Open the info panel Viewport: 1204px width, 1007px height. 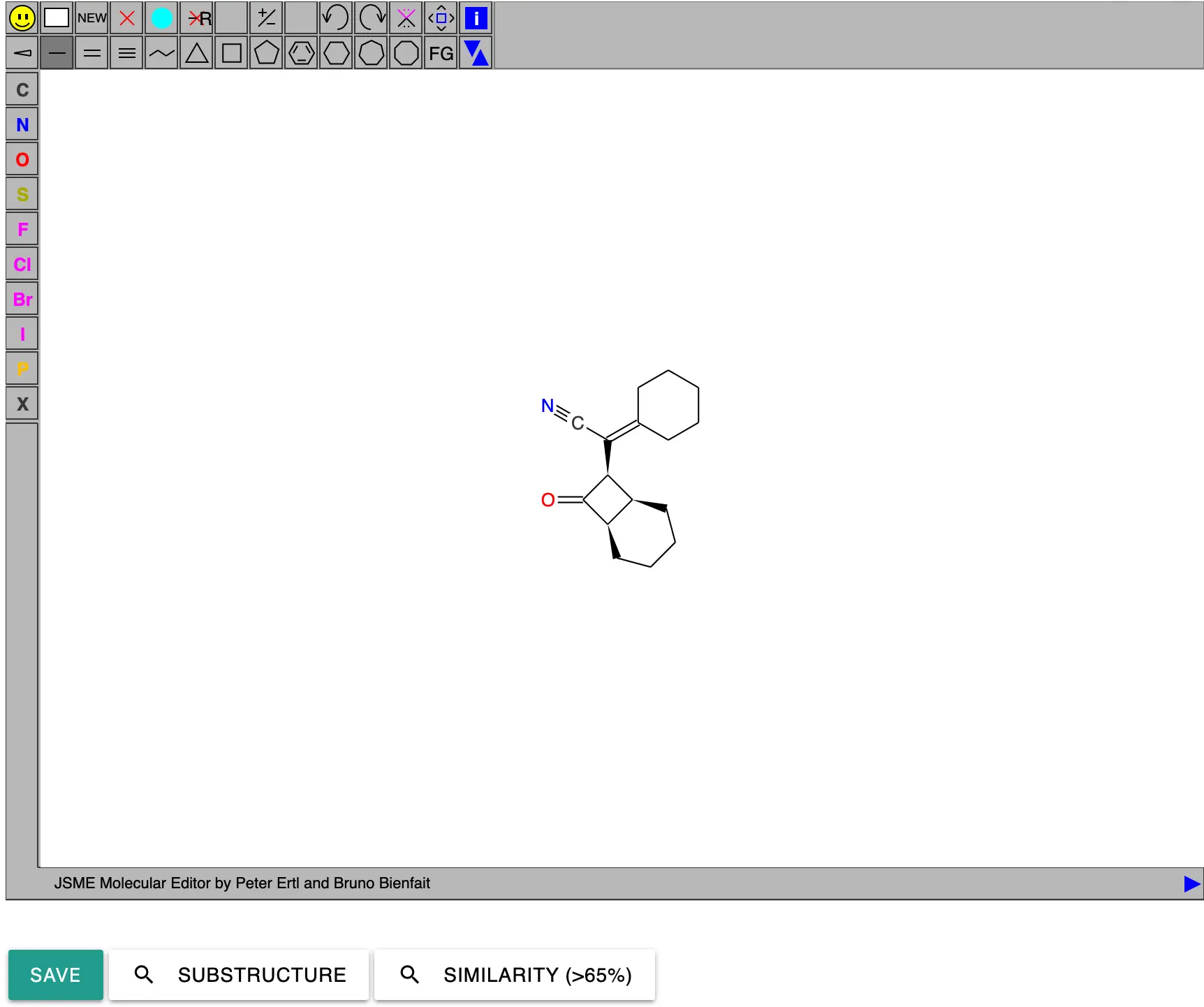[476, 18]
